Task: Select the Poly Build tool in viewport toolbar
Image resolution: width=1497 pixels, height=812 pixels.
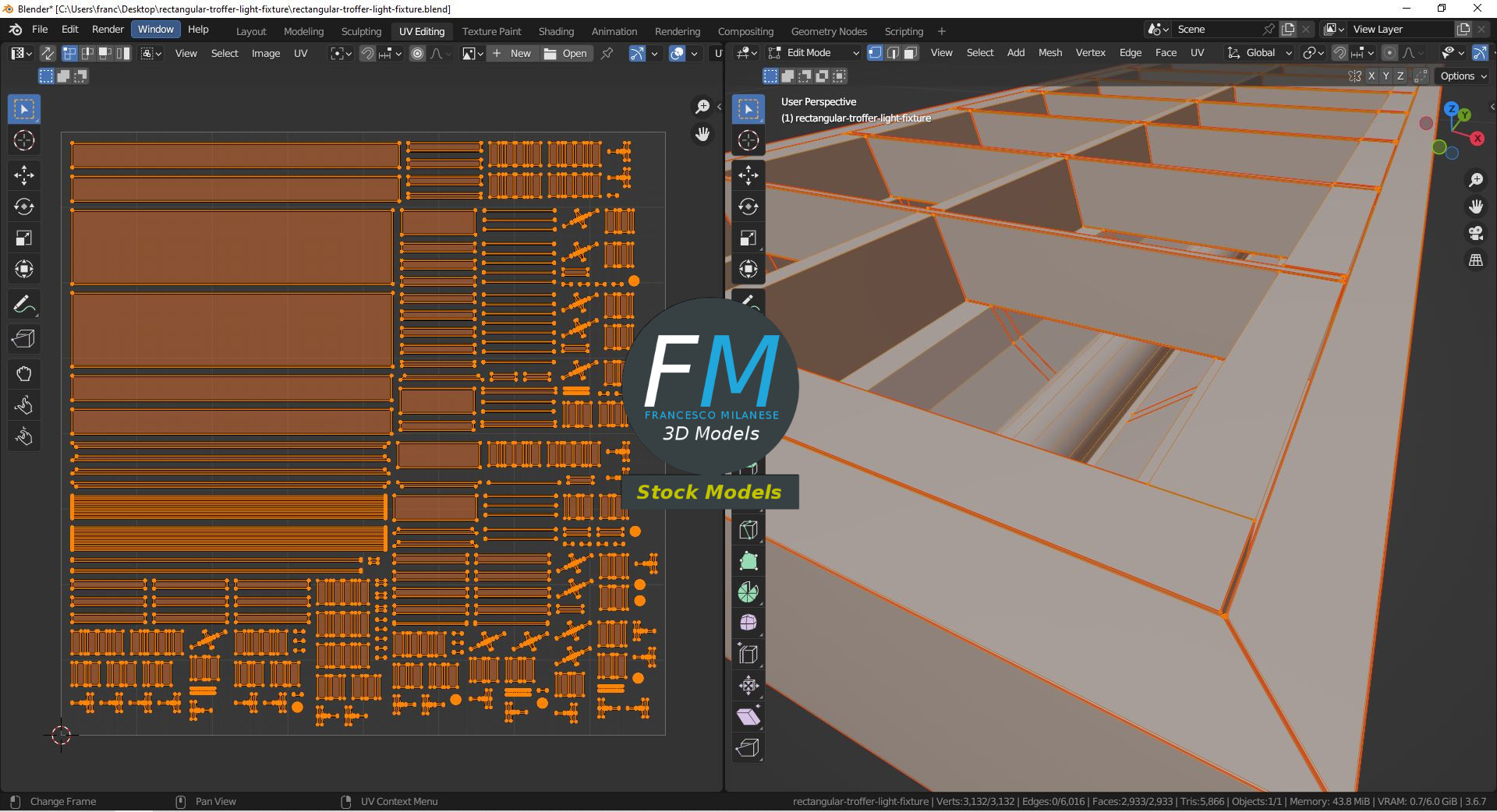Action: tap(748, 561)
